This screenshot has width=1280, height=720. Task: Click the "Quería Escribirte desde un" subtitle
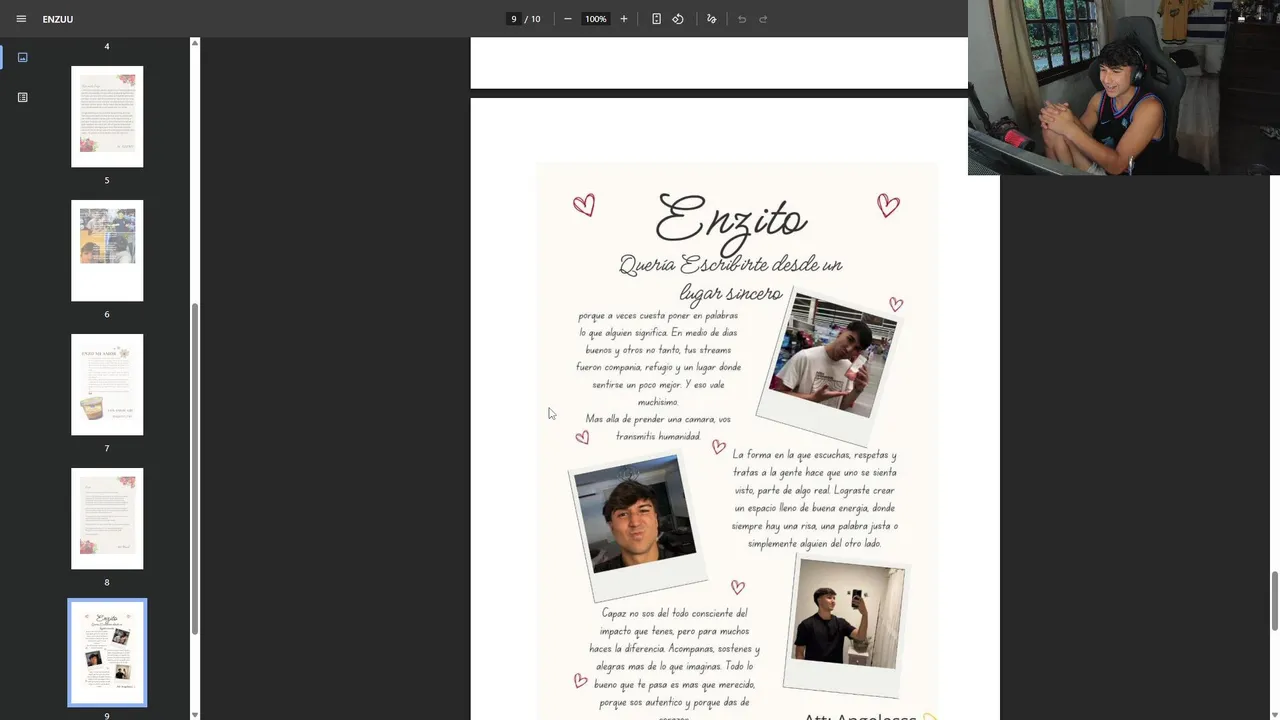731,265
